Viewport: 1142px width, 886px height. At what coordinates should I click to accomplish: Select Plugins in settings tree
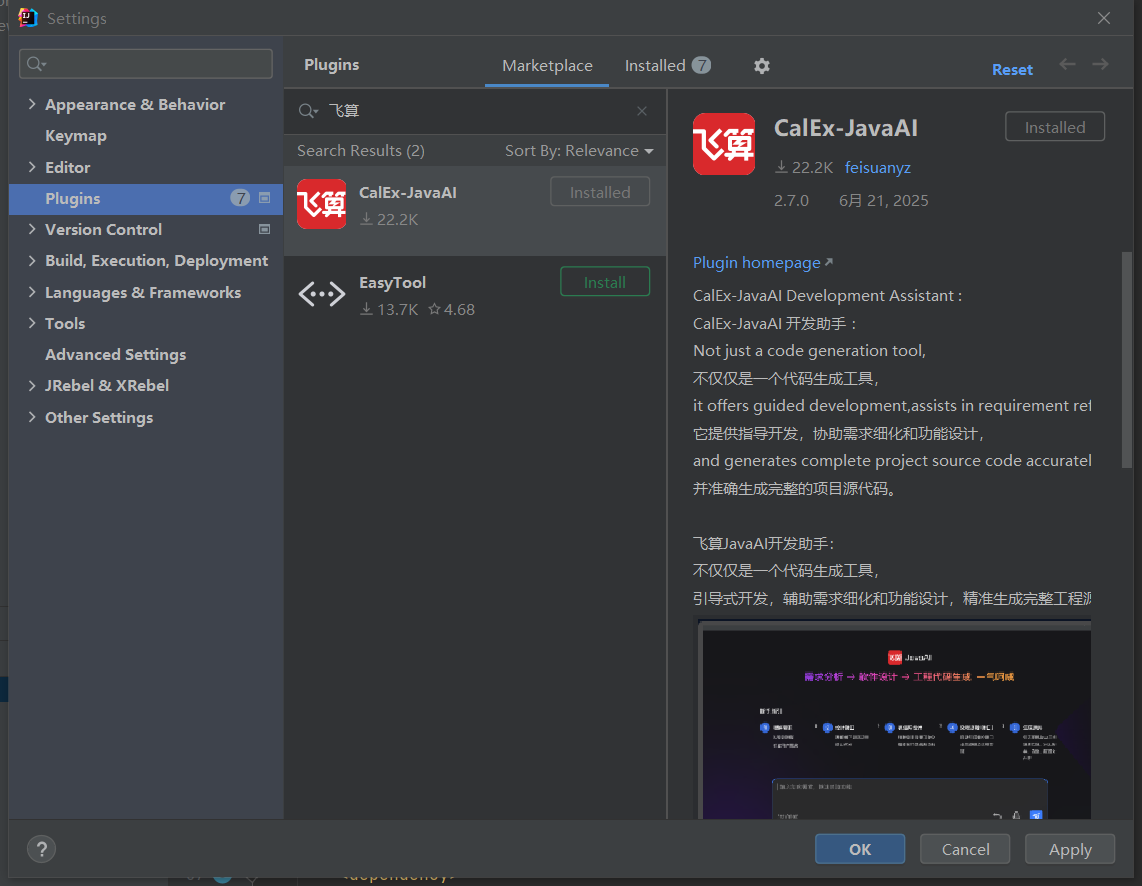pos(146,198)
